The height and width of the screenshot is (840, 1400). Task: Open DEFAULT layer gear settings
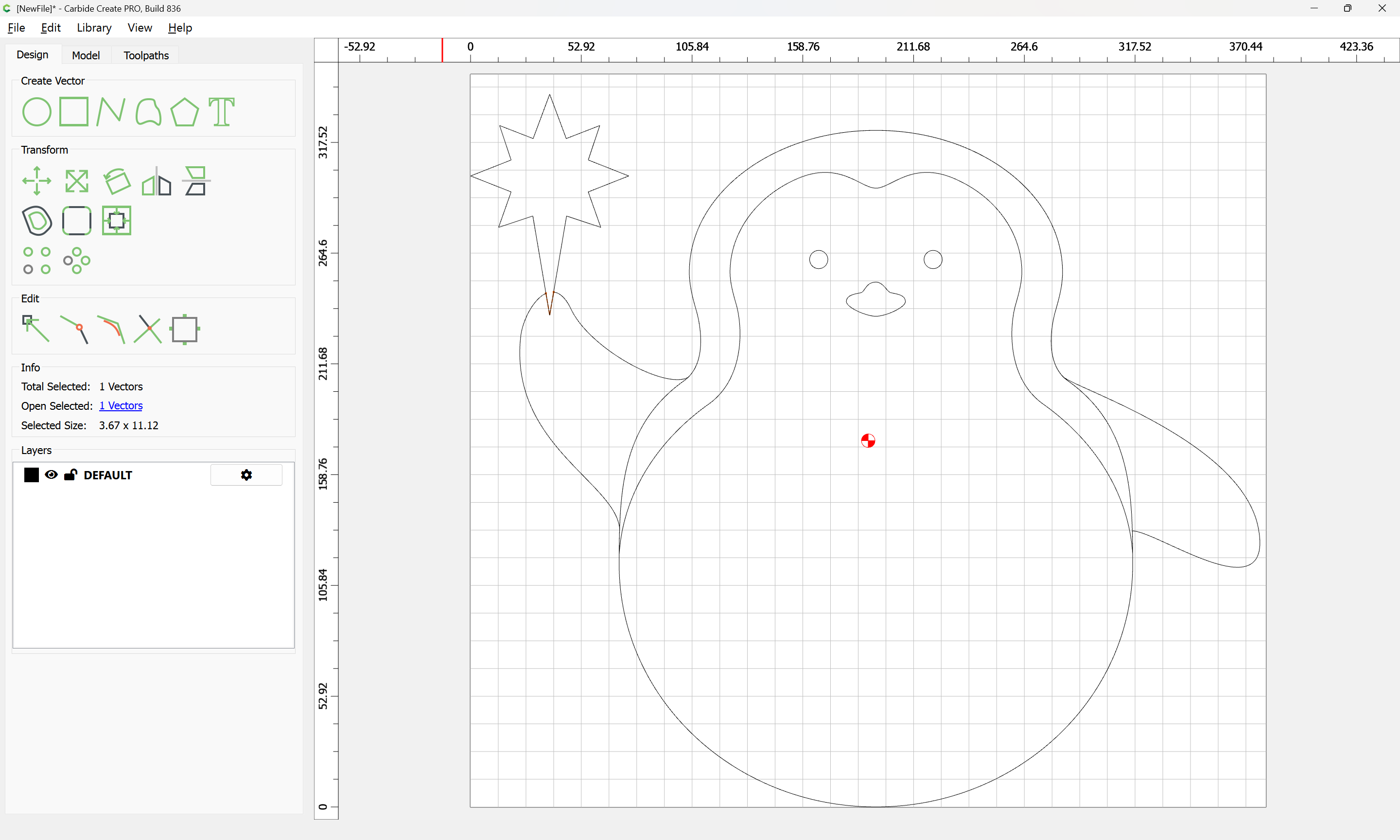click(246, 475)
